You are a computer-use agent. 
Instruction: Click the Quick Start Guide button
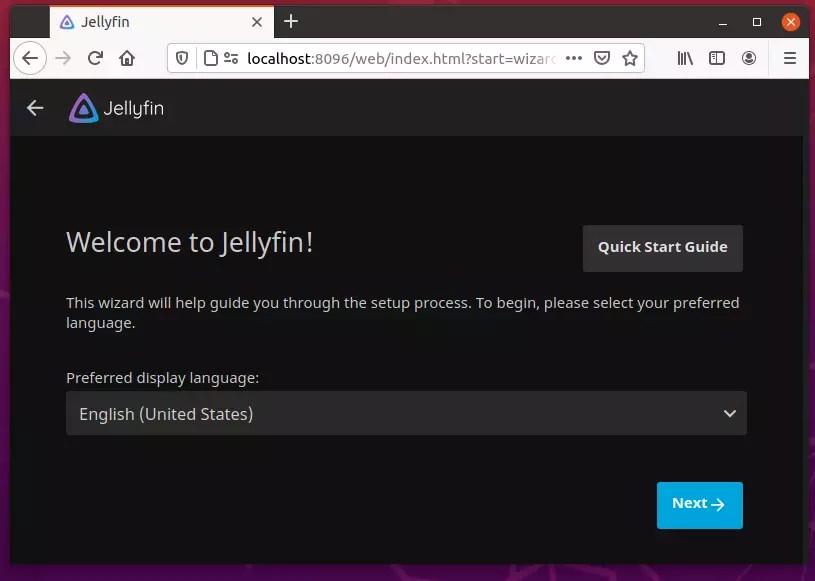pyautogui.click(x=662, y=247)
